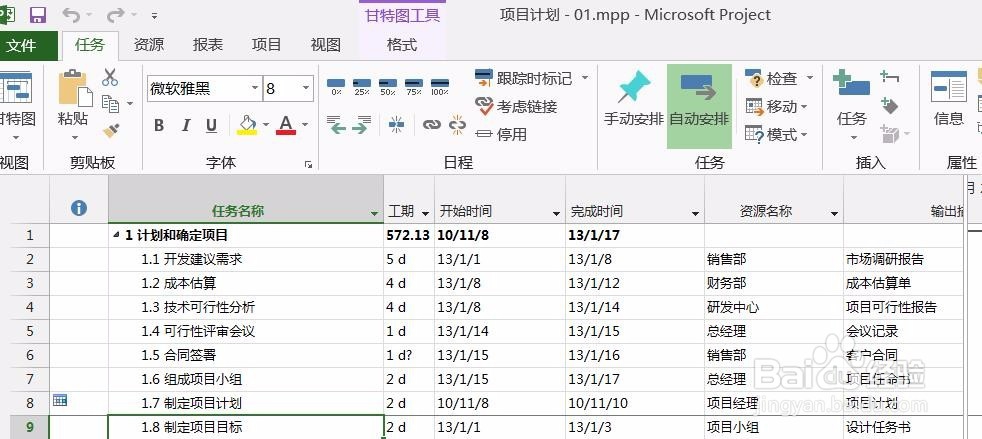Mark task 25% complete
This screenshot has height=439, width=982.
pyautogui.click(x=362, y=86)
